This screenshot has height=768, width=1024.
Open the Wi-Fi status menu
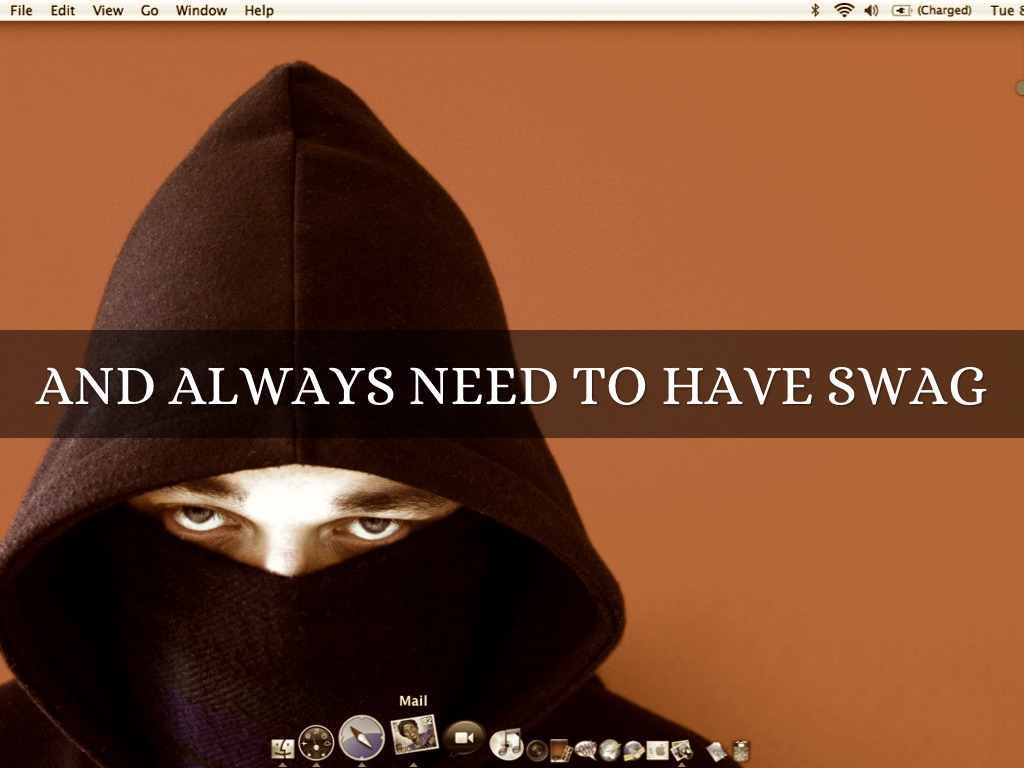point(844,10)
